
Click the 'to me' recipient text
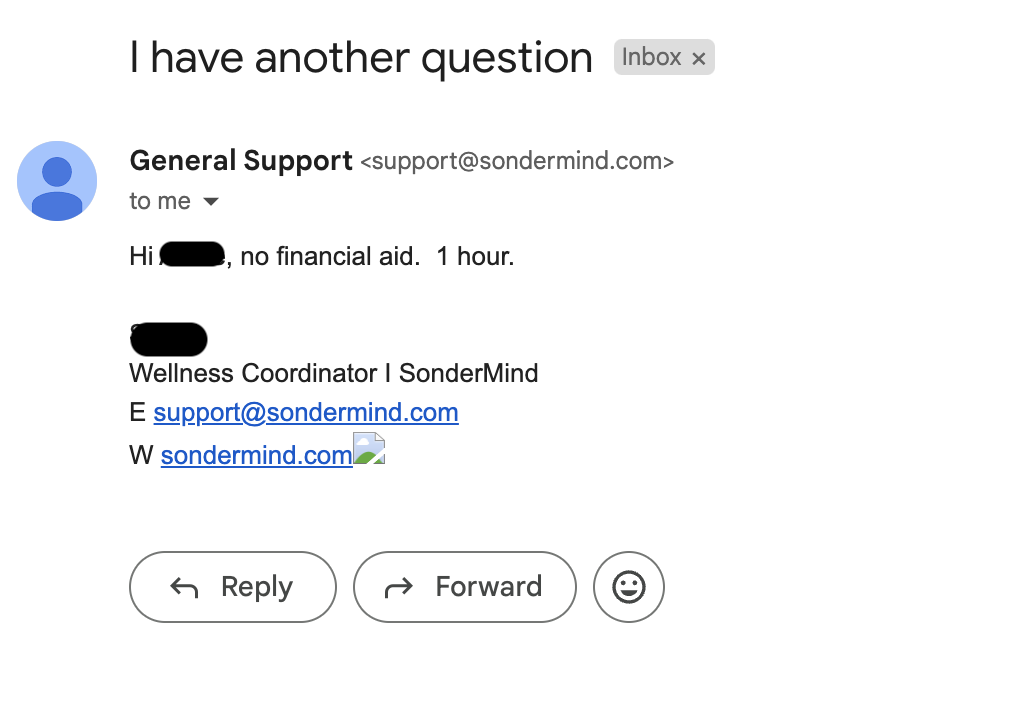click(x=160, y=201)
